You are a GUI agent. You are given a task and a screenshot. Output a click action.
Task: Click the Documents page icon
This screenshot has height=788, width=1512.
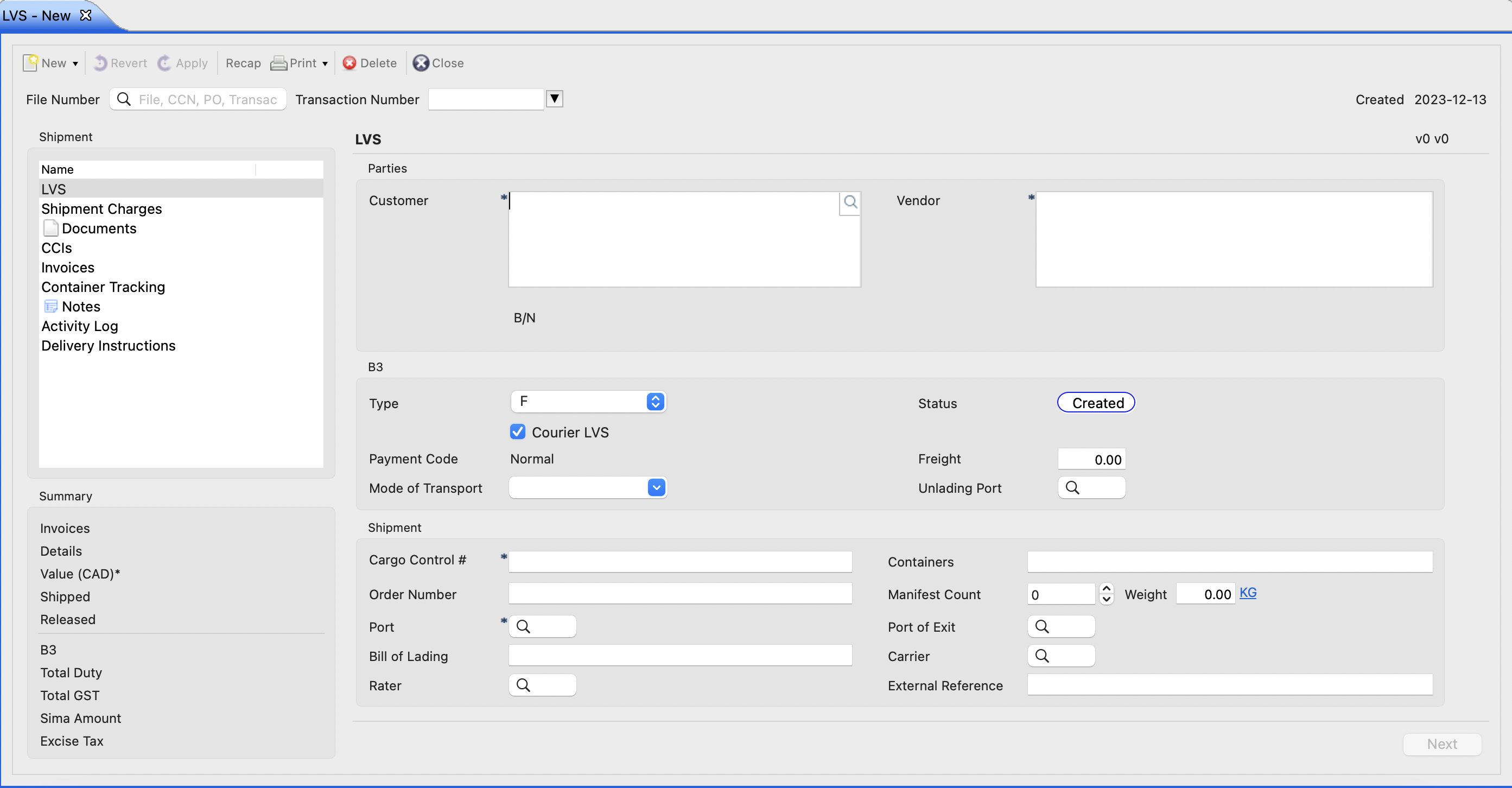click(50, 228)
